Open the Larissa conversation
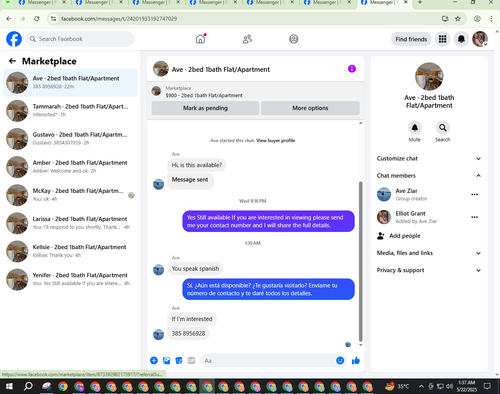500x394 pixels. pos(70,223)
